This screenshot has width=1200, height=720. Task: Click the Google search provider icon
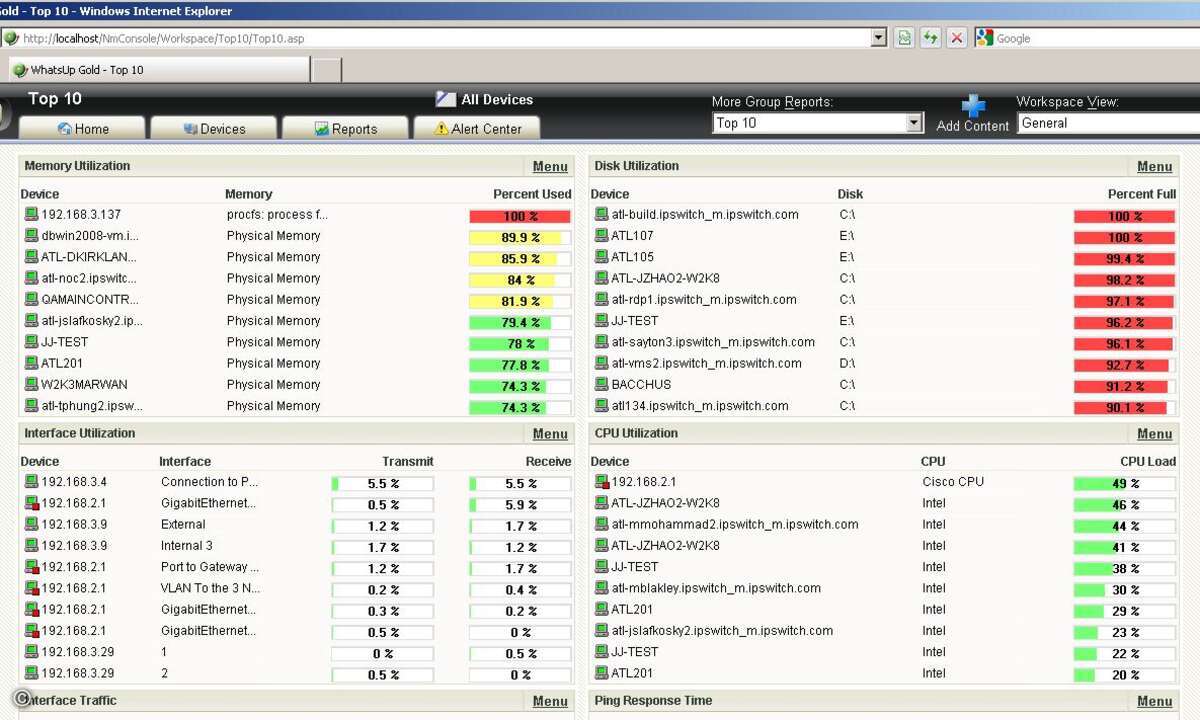[985, 38]
